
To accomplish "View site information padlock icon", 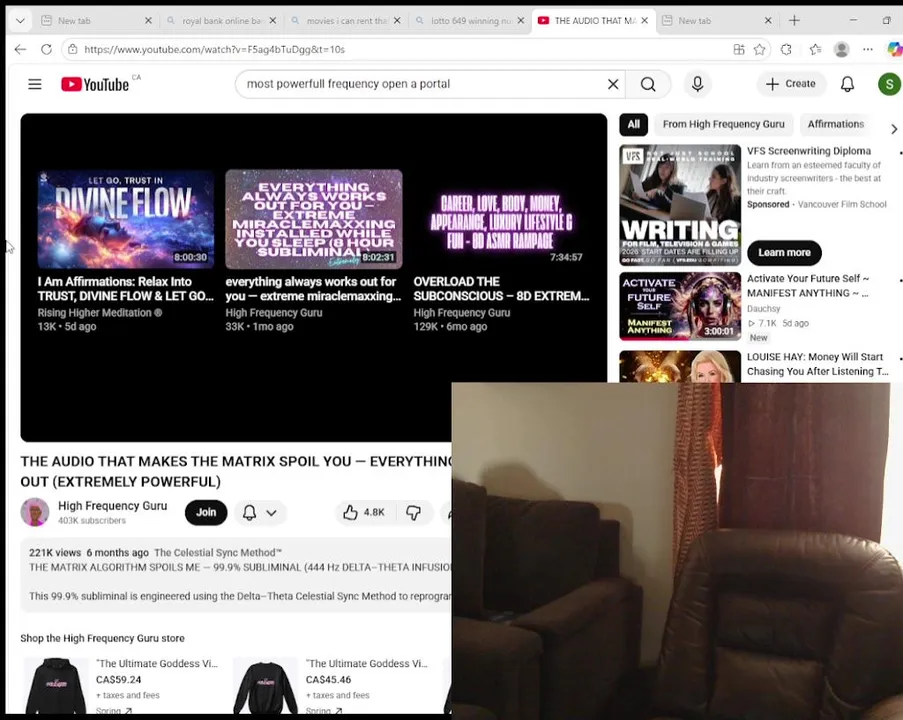I will pos(73,50).
